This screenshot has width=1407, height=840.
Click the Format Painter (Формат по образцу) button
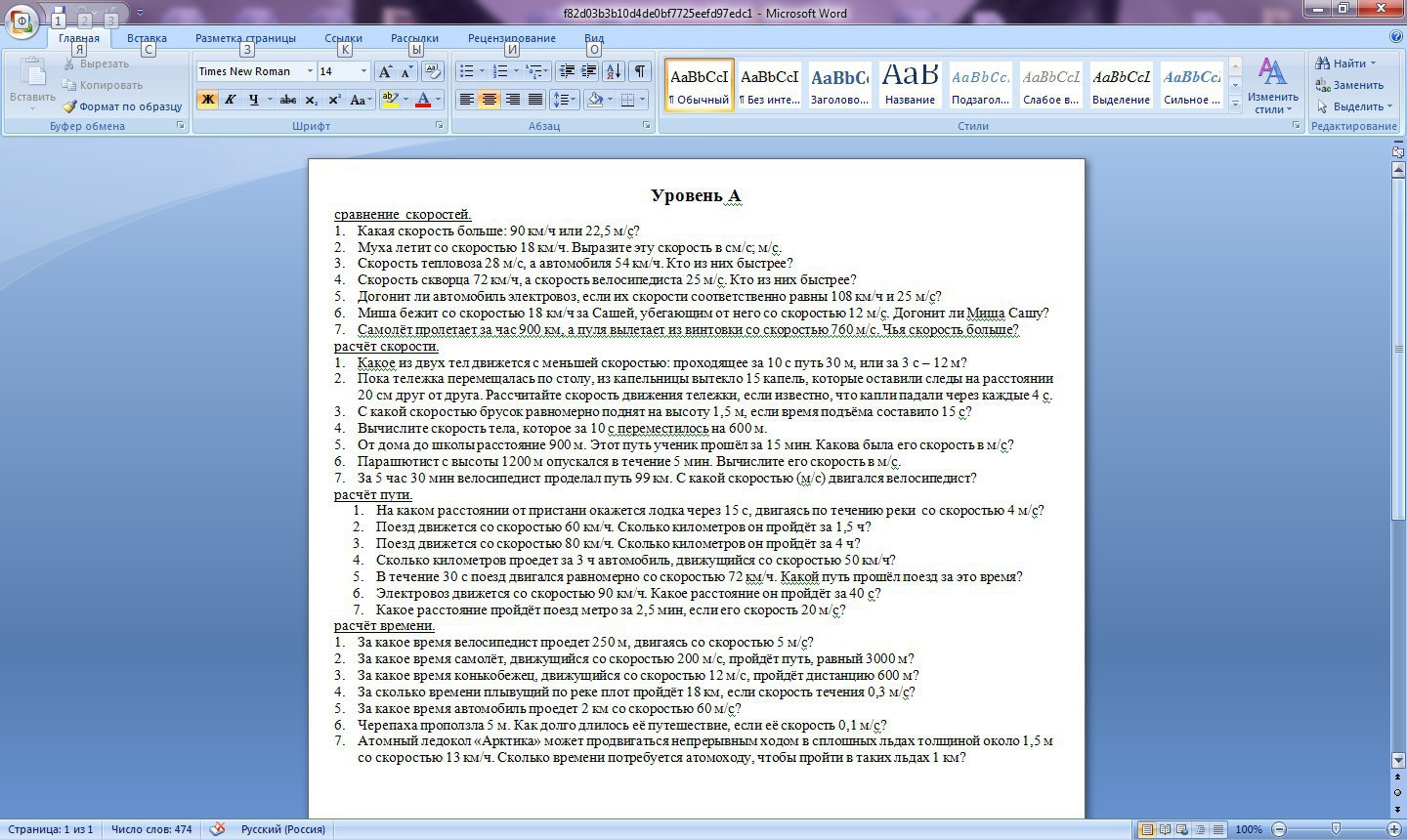click(123, 106)
